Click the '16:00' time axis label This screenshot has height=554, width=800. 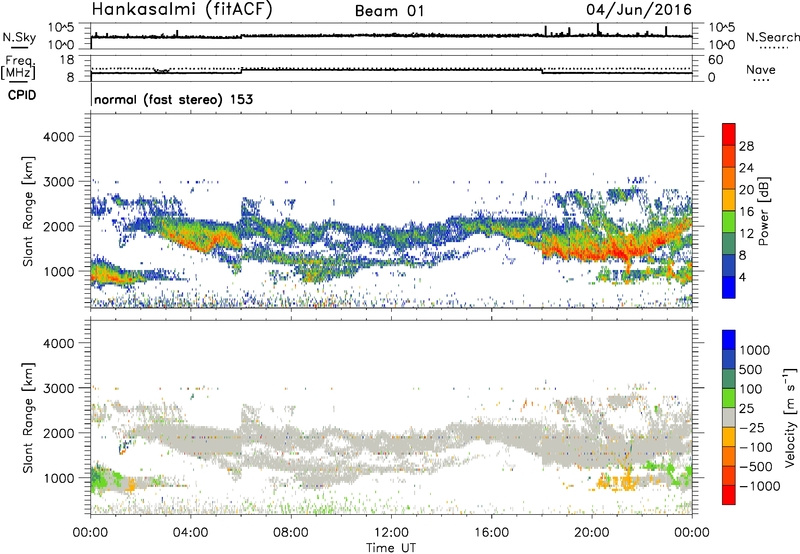[x=491, y=533]
